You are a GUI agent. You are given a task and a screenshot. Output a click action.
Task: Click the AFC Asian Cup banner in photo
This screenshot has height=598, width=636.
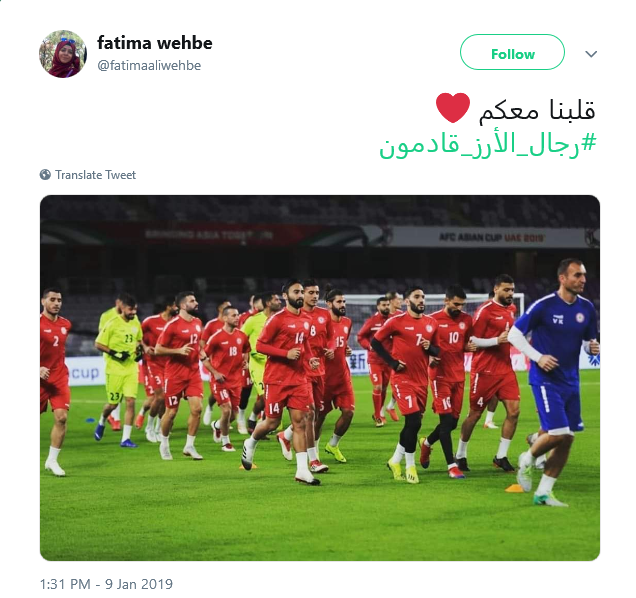coord(491,237)
